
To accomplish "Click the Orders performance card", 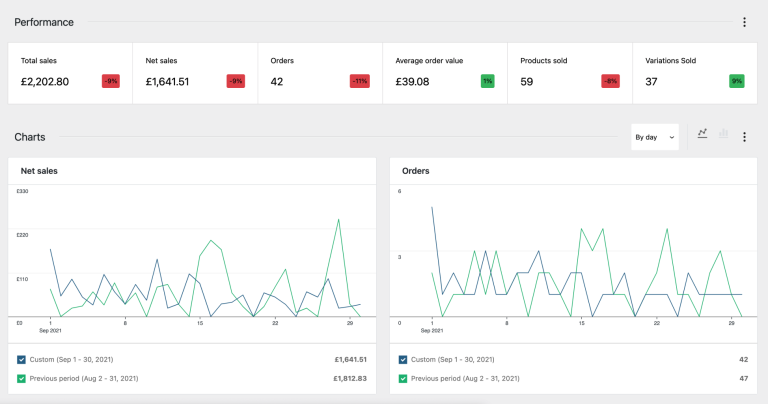I will click(320, 73).
